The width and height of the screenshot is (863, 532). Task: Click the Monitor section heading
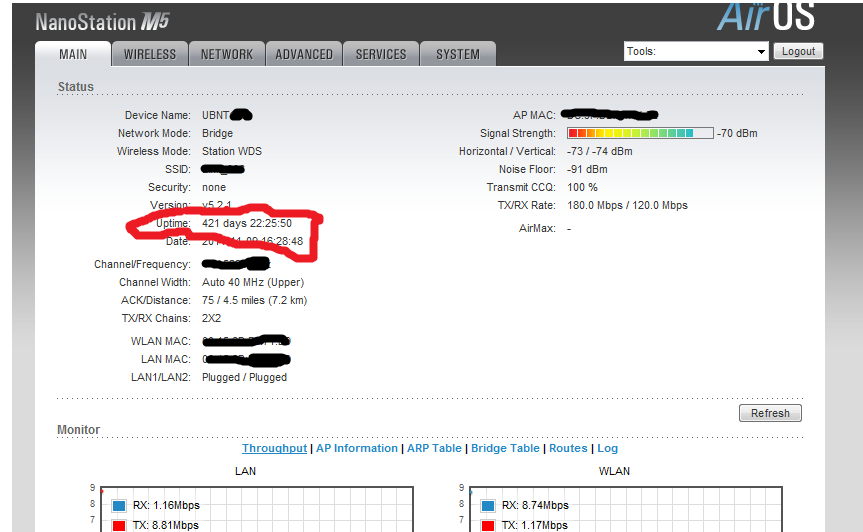coord(79,430)
